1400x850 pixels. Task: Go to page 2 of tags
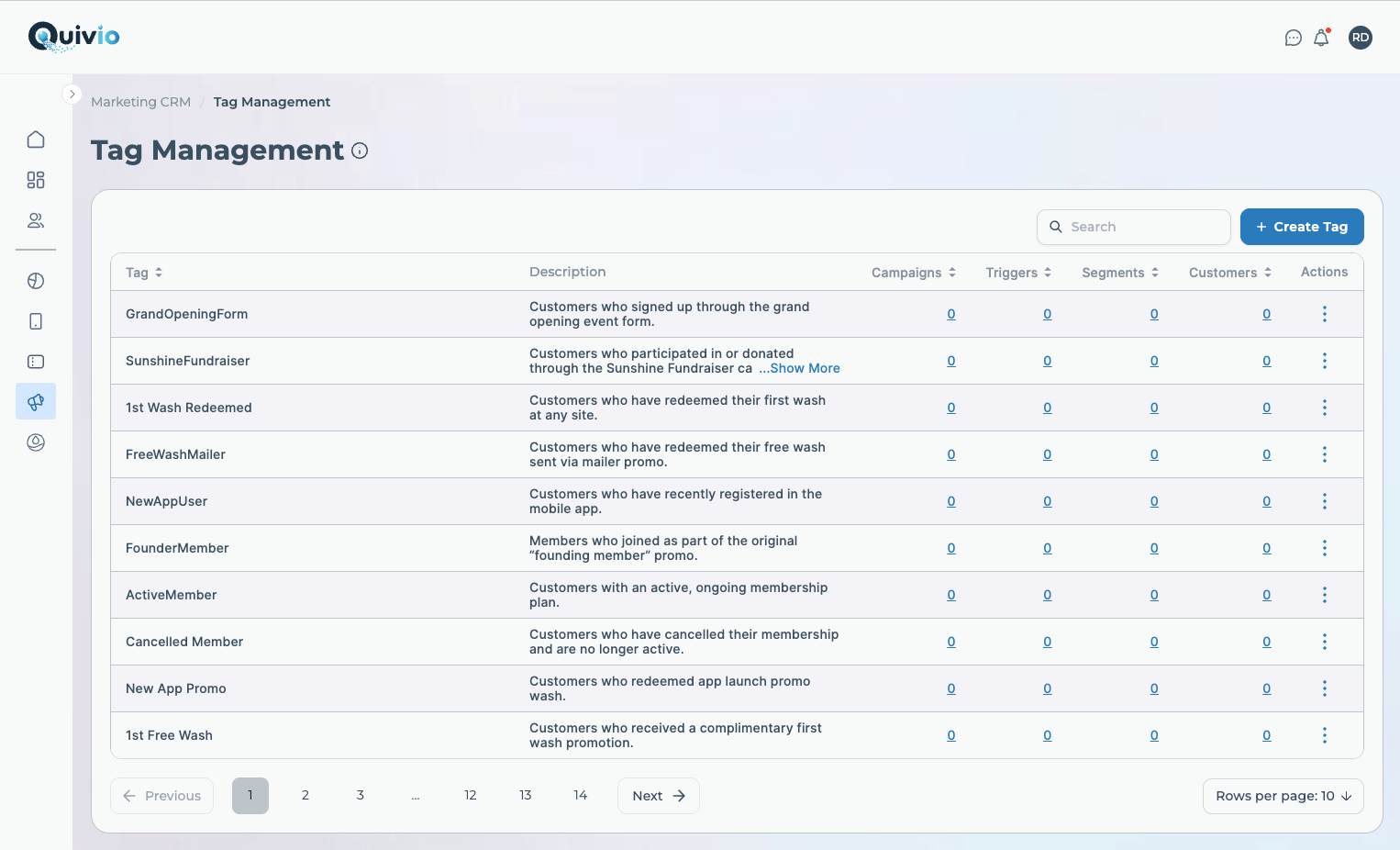pyautogui.click(x=306, y=796)
